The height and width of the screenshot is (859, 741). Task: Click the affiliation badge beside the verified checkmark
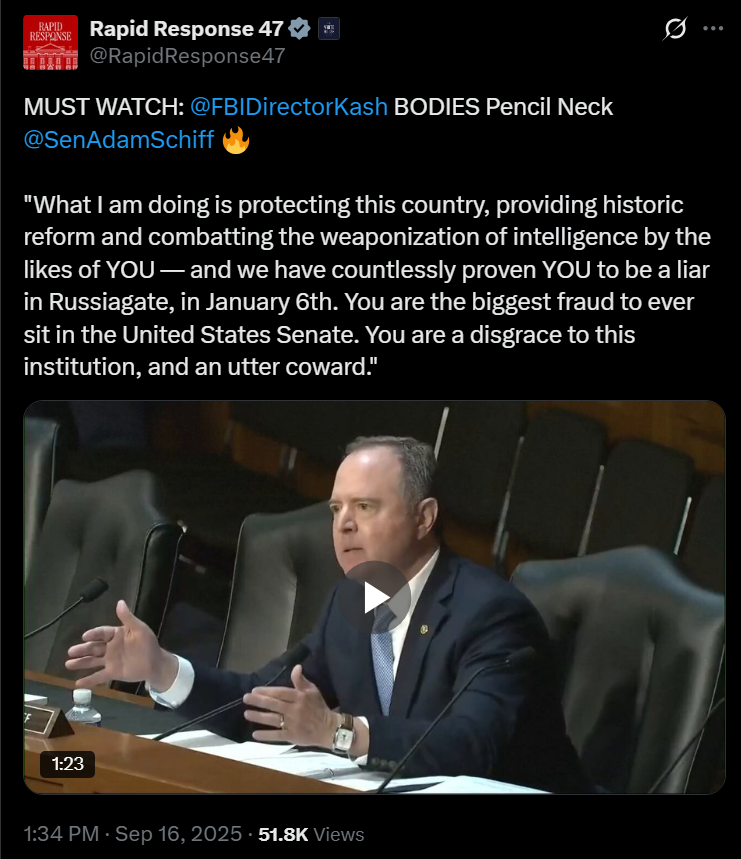[x=329, y=29]
